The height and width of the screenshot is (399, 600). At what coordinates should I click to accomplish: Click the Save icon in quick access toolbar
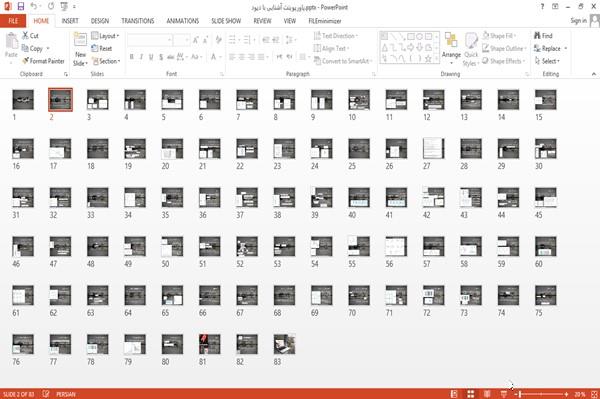(x=21, y=7)
